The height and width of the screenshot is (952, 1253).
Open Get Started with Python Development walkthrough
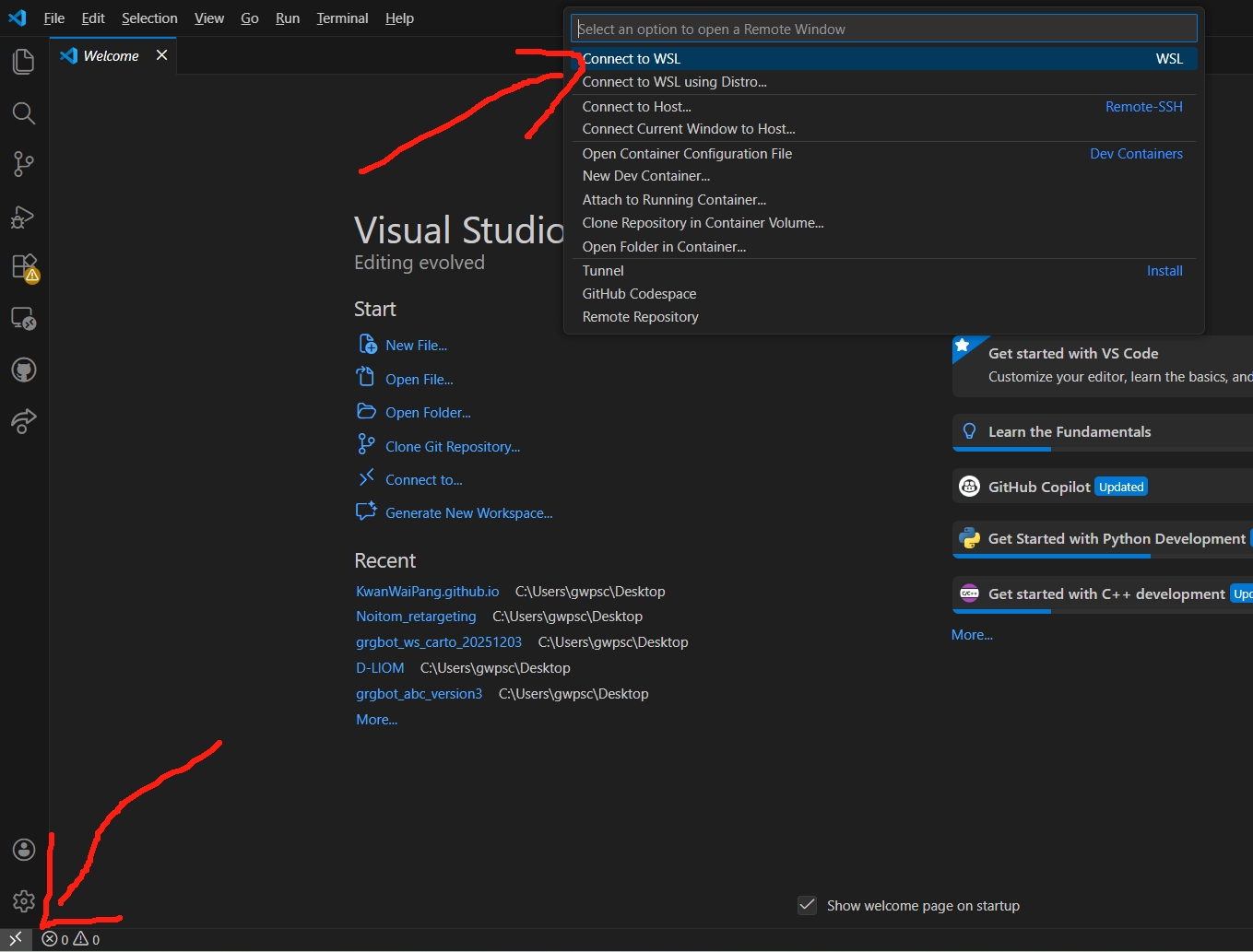tap(1116, 539)
